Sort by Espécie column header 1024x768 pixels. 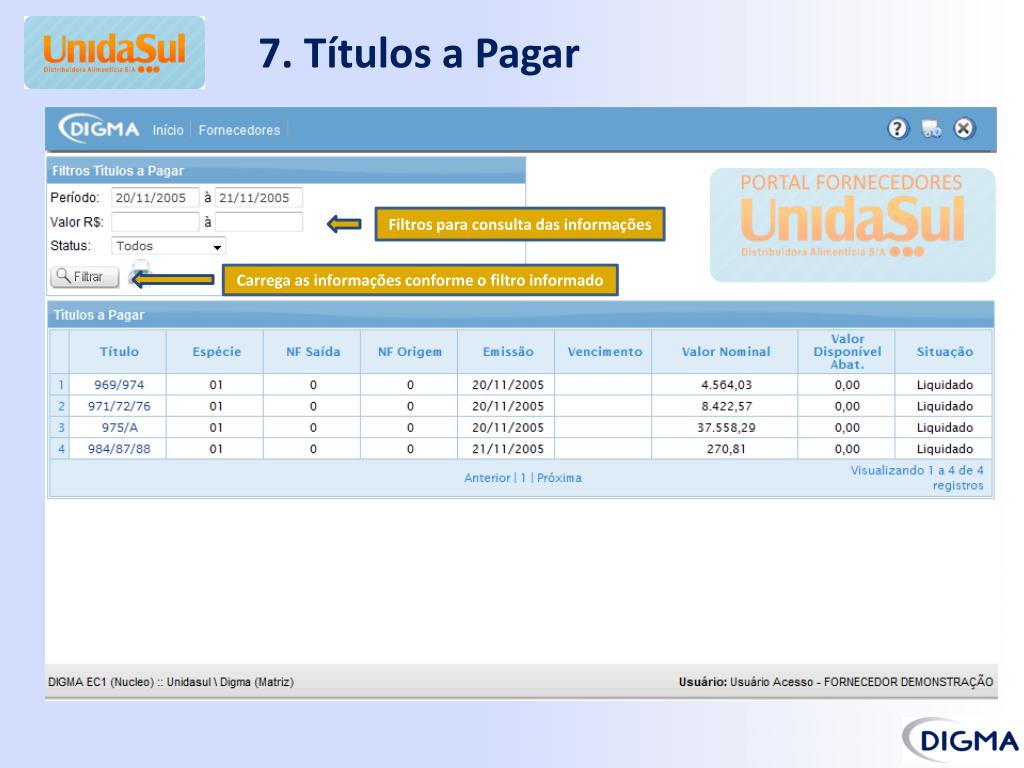coord(216,351)
